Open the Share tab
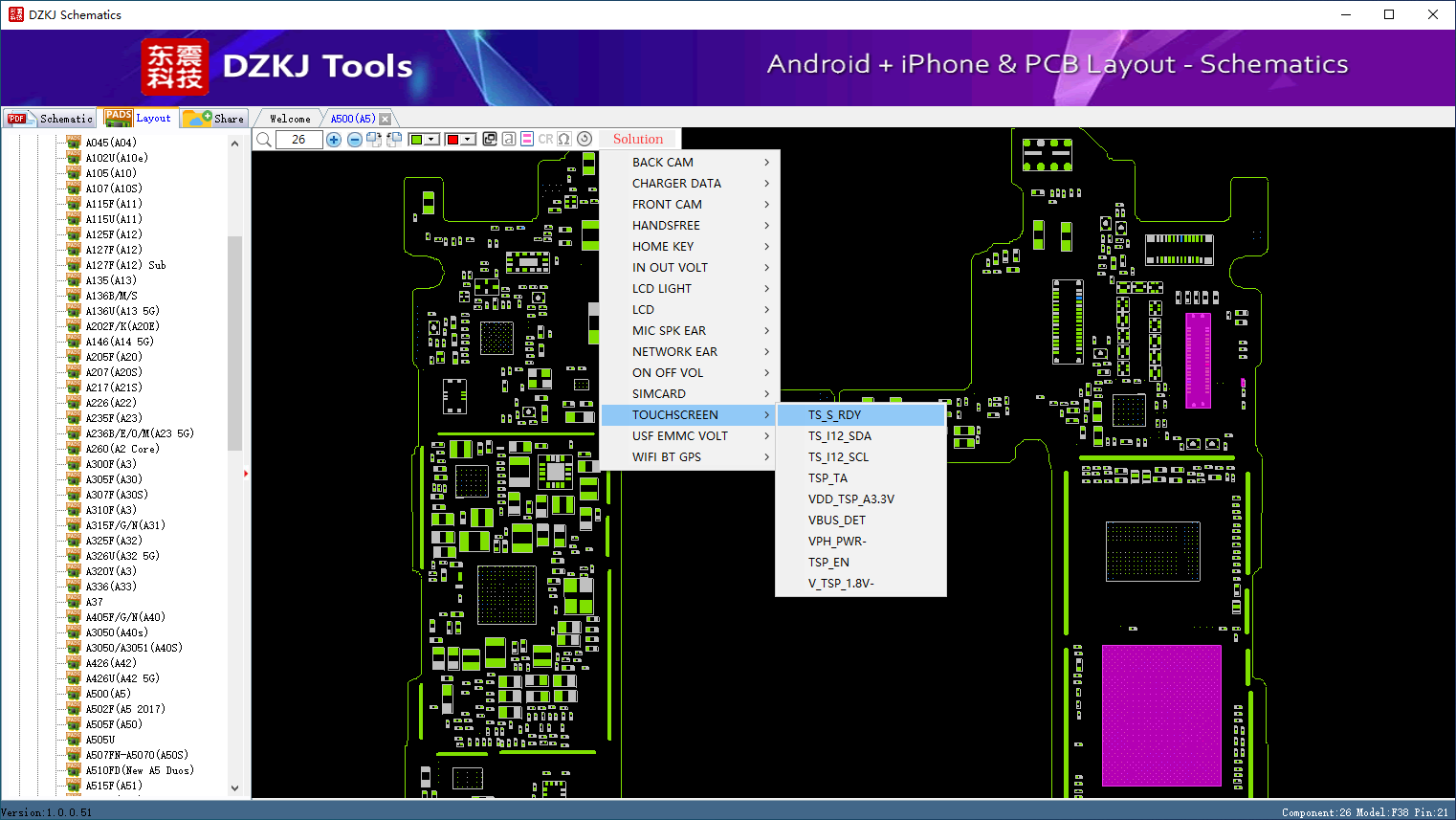This screenshot has height=820, width=1456. tap(214, 119)
